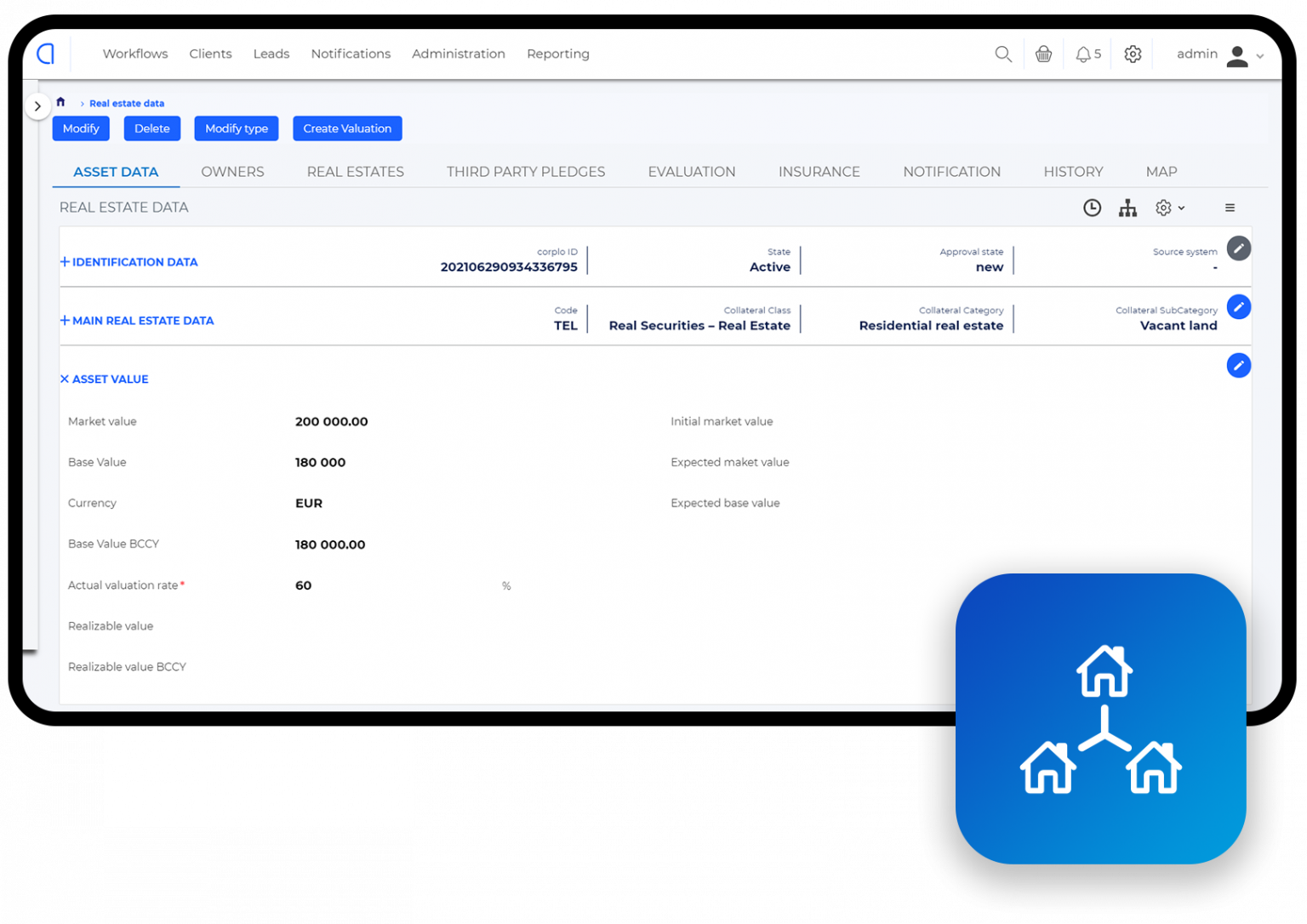The height and width of the screenshot is (924, 1307).
Task: Open the admin user dropdown
Action: pos(1219,54)
